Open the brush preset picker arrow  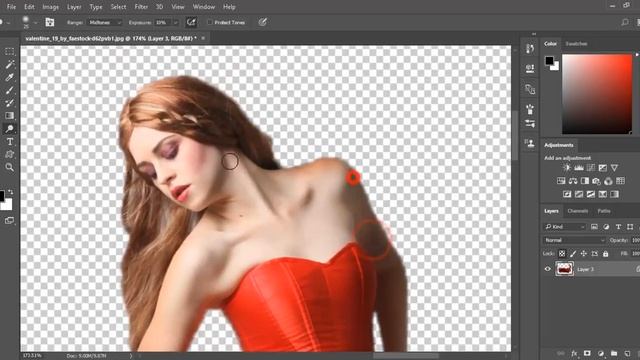(36, 22)
